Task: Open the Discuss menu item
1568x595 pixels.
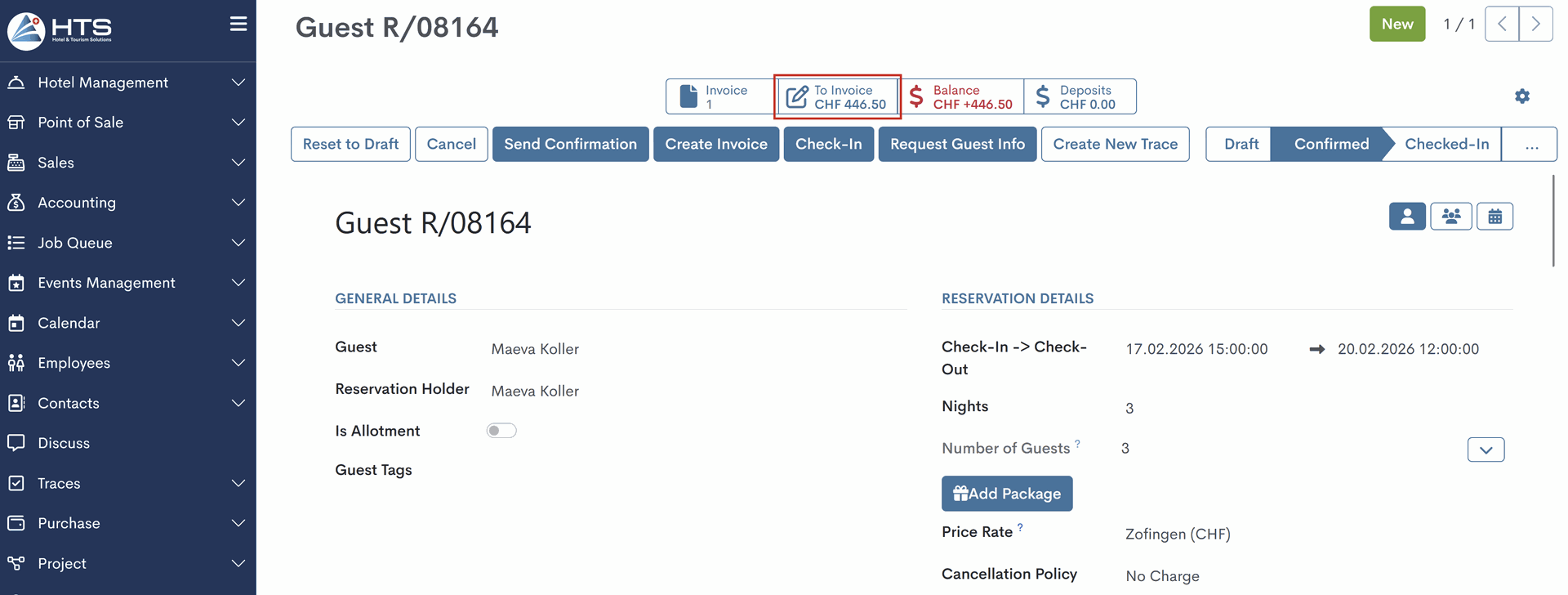Action: click(x=64, y=443)
